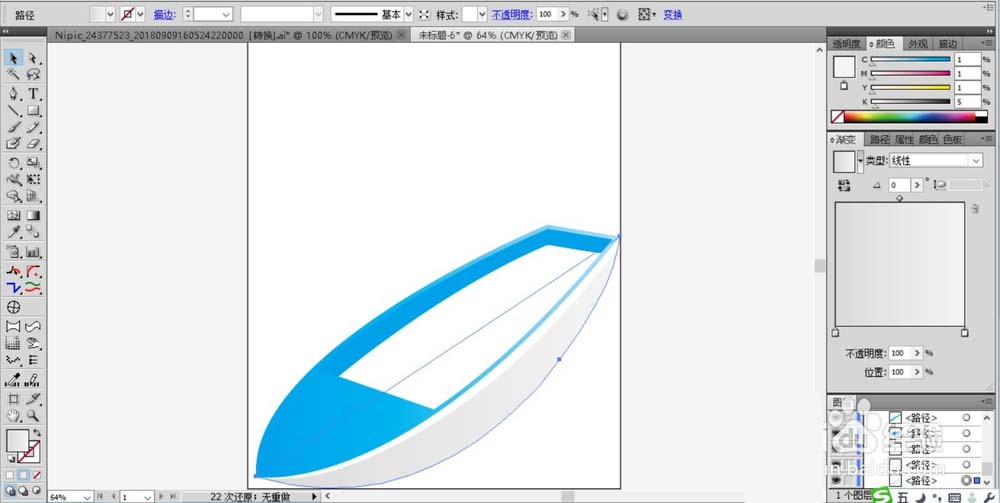
Task: Open the fill color dropdown in control bar
Action: [x=110, y=14]
